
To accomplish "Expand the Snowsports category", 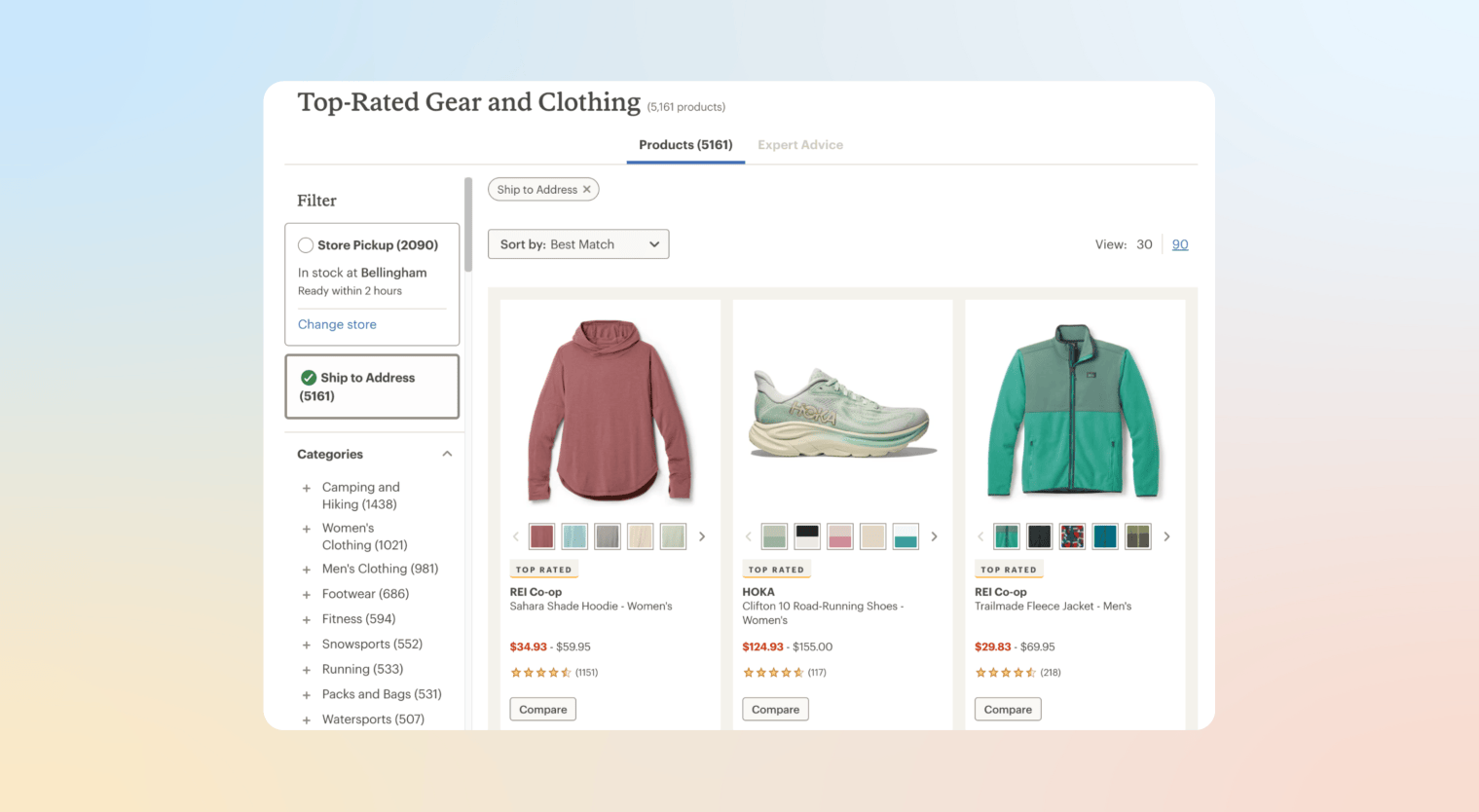I will click(306, 644).
